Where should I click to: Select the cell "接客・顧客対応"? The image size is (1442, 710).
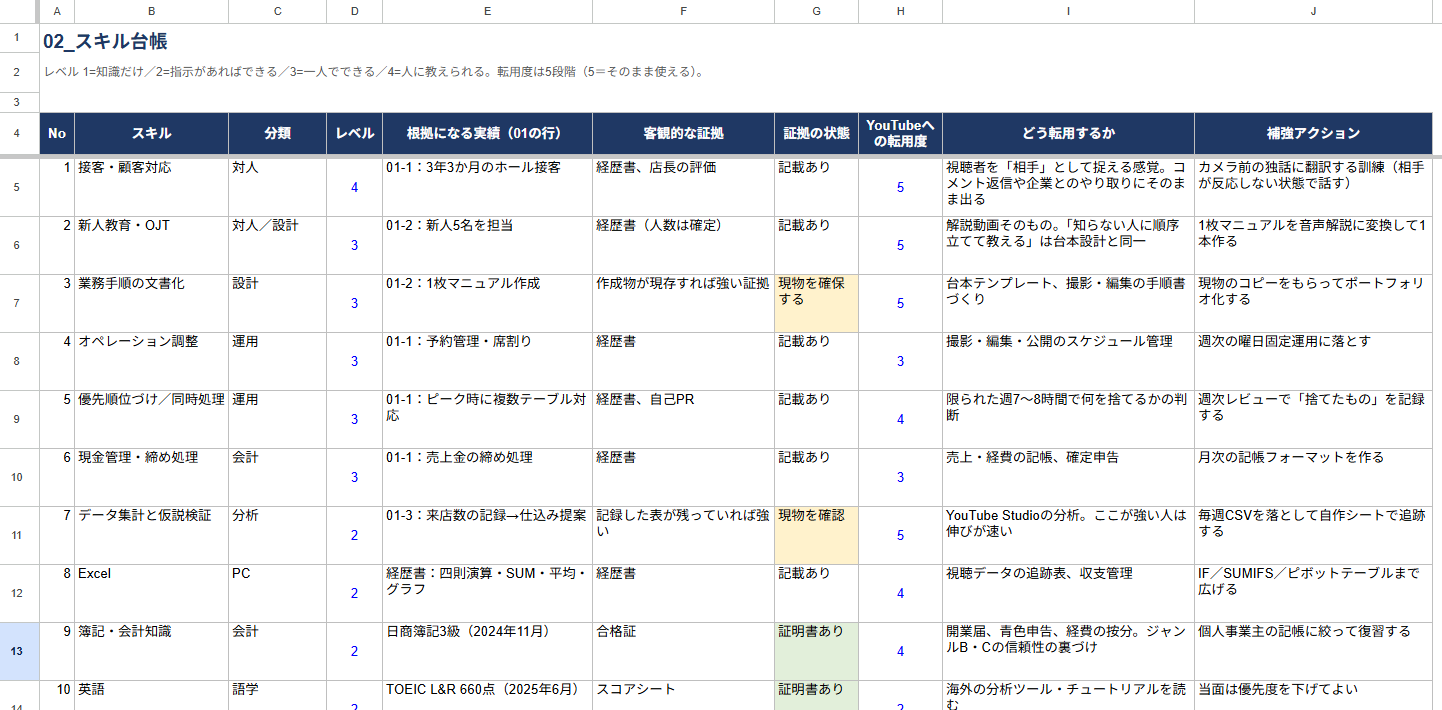pos(151,187)
